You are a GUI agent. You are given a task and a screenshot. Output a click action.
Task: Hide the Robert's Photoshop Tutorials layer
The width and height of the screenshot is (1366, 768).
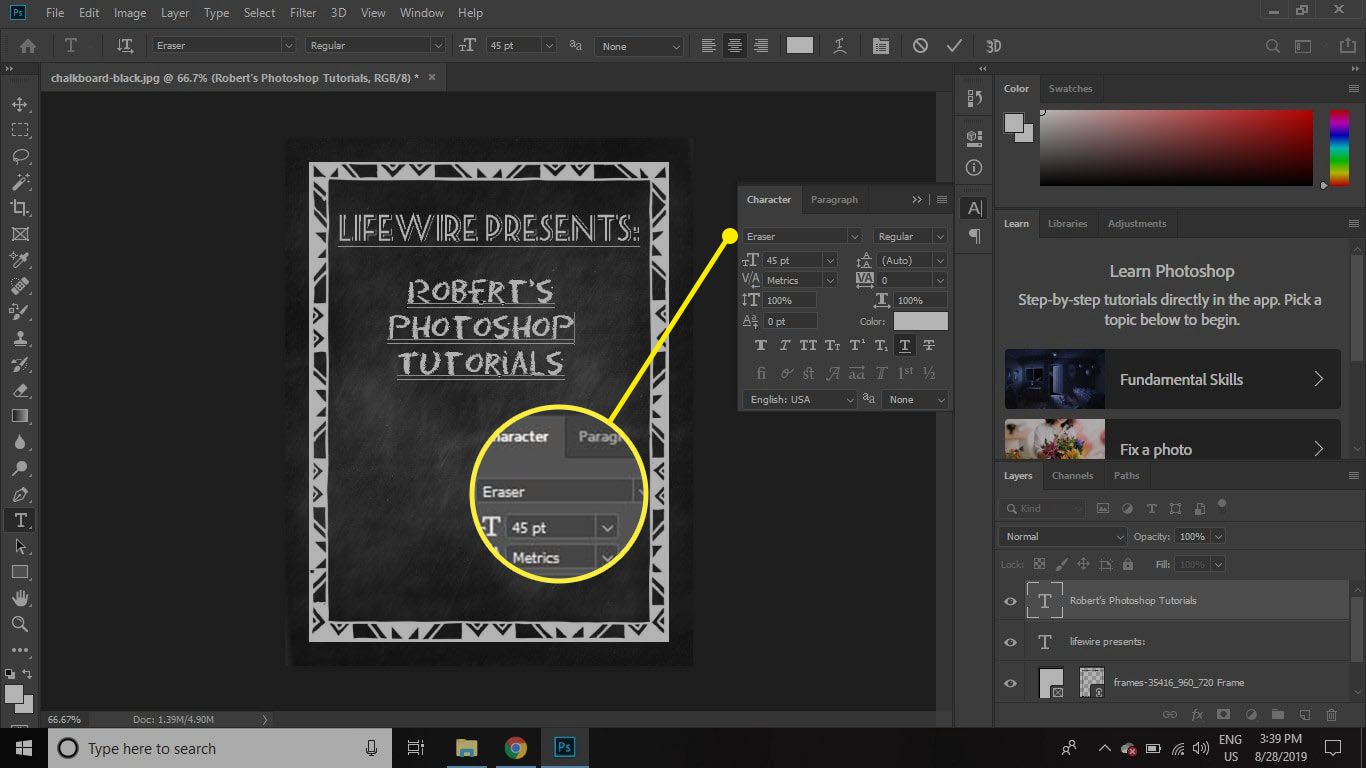(x=1010, y=601)
